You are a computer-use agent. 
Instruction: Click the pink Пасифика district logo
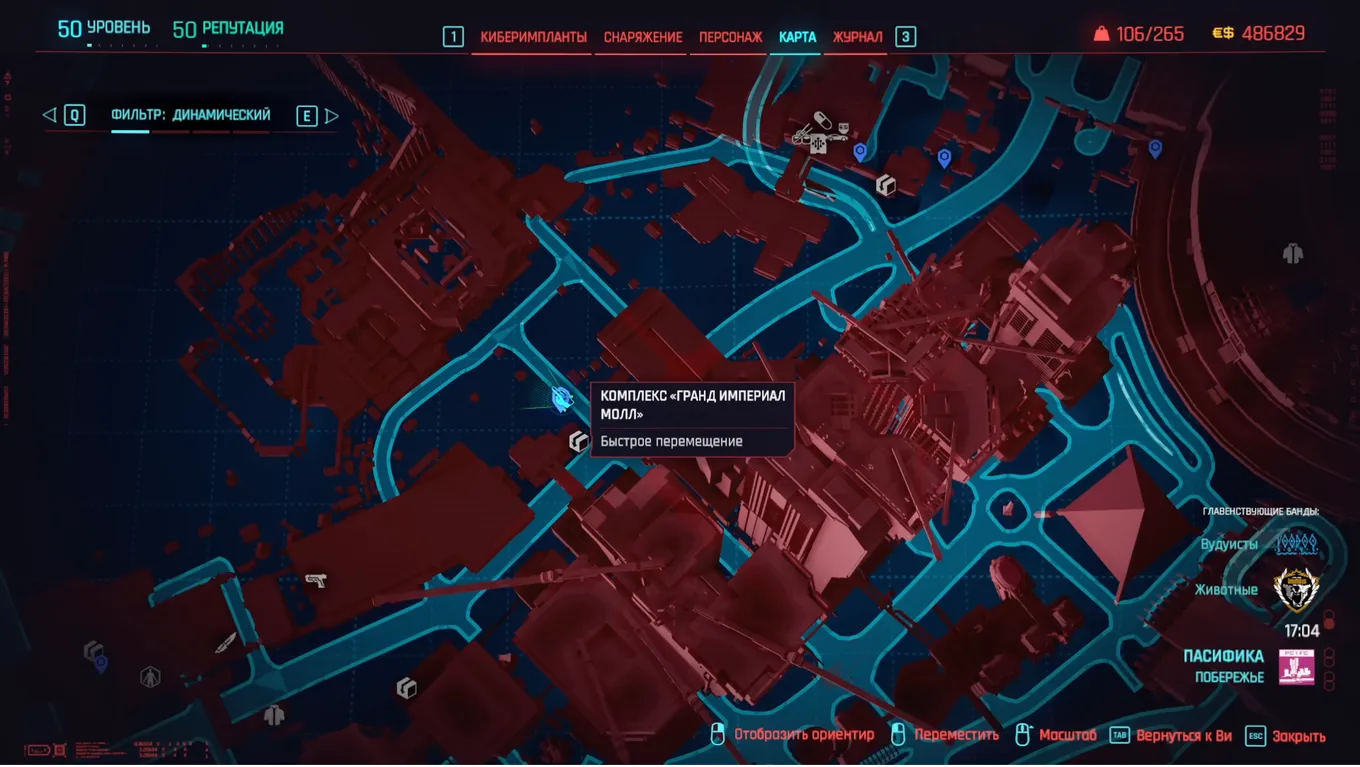click(x=1297, y=667)
